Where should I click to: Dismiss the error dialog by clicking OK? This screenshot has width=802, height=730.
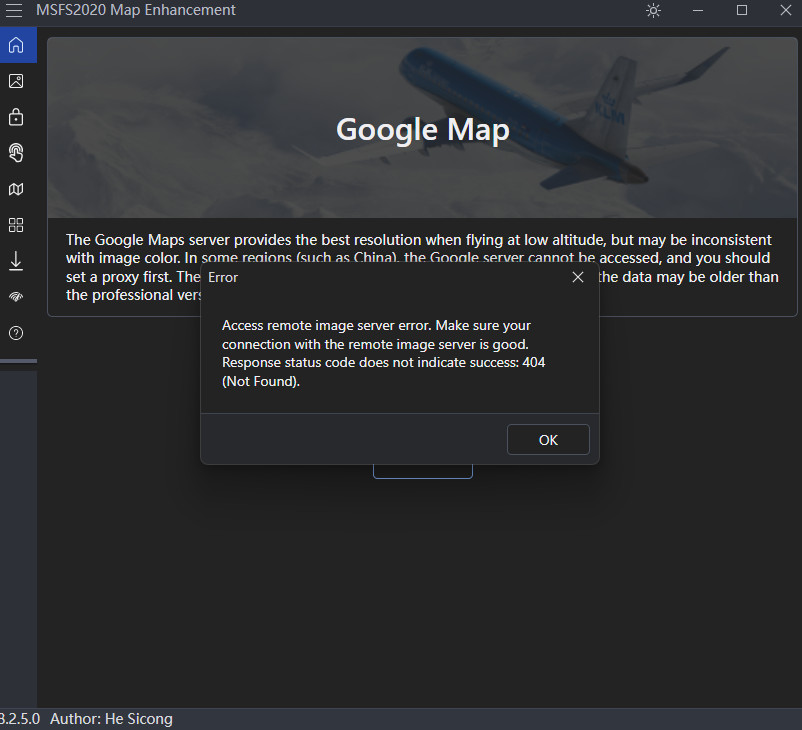coord(548,439)
